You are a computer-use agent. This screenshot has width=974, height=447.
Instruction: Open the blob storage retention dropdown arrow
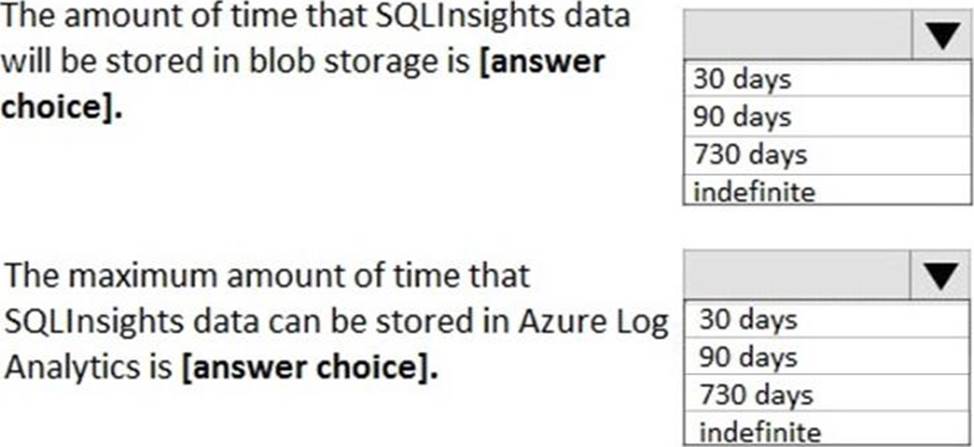click(941, 39)
